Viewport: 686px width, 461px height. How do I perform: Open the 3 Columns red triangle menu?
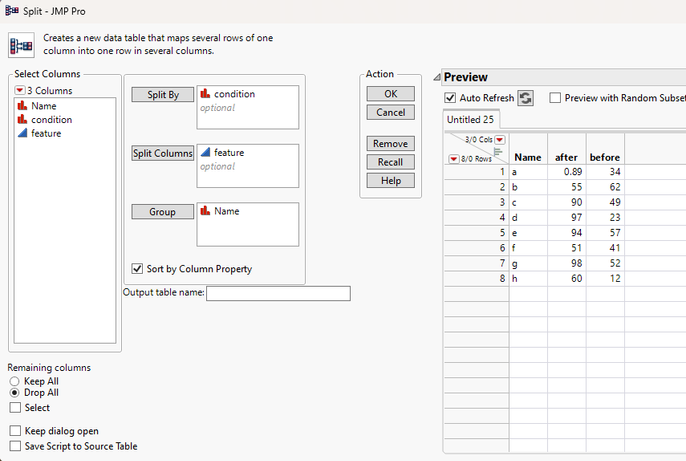click(x=20, y=91)
